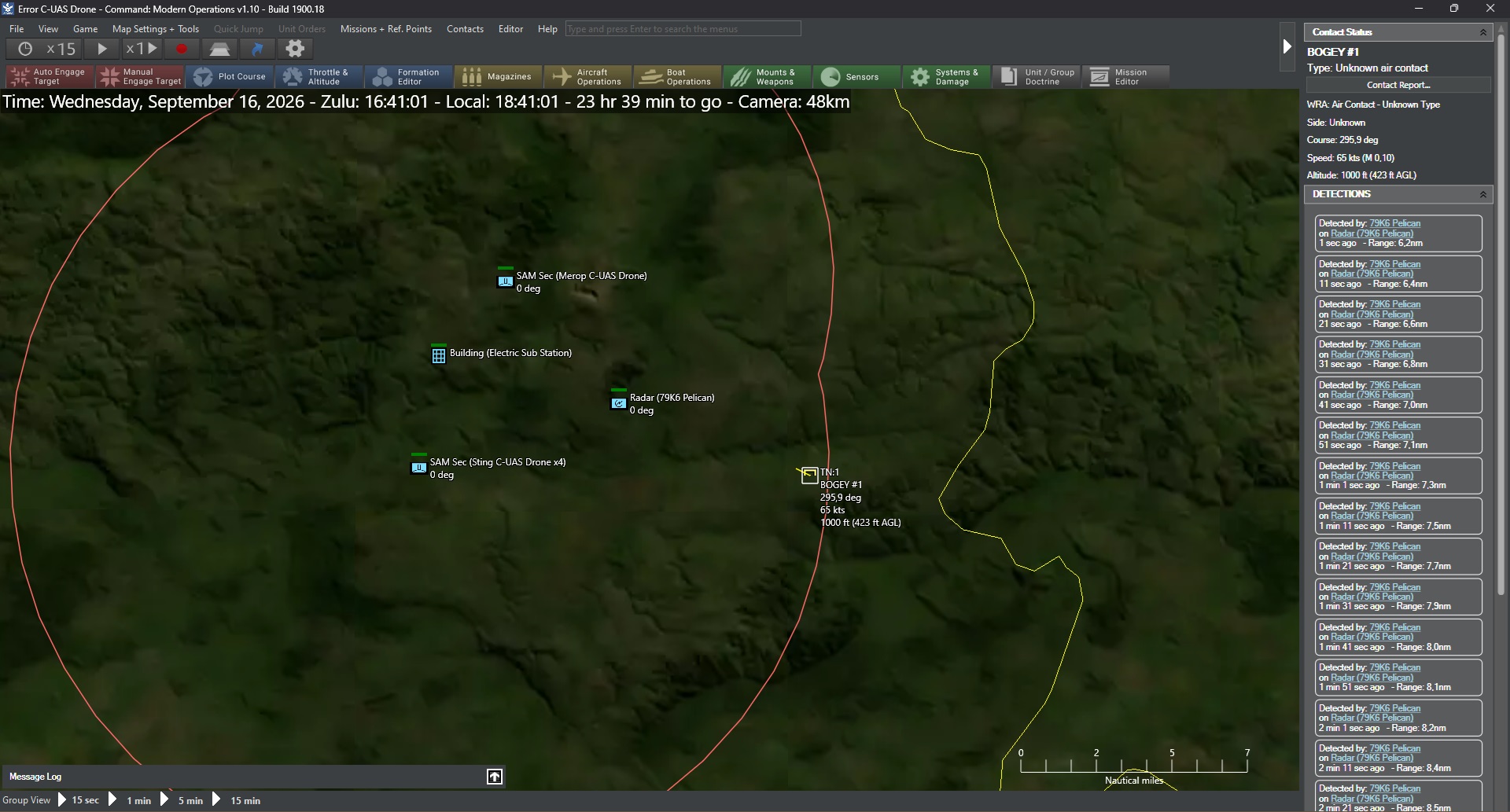Click the Contact Report... button
Screen dimensions: 1510x812
pos(1398,85)
